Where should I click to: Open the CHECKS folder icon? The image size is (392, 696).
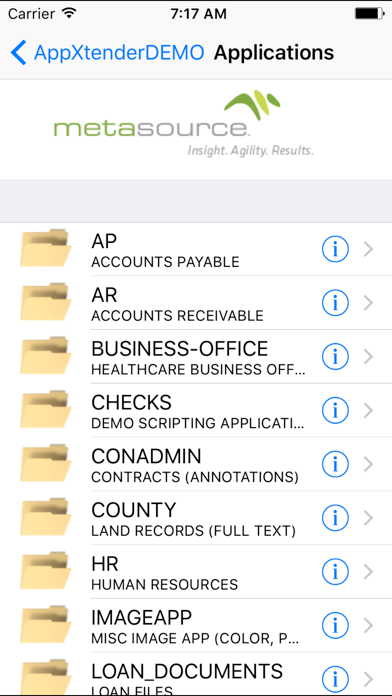pyautogui.click(x=45, y=410)
